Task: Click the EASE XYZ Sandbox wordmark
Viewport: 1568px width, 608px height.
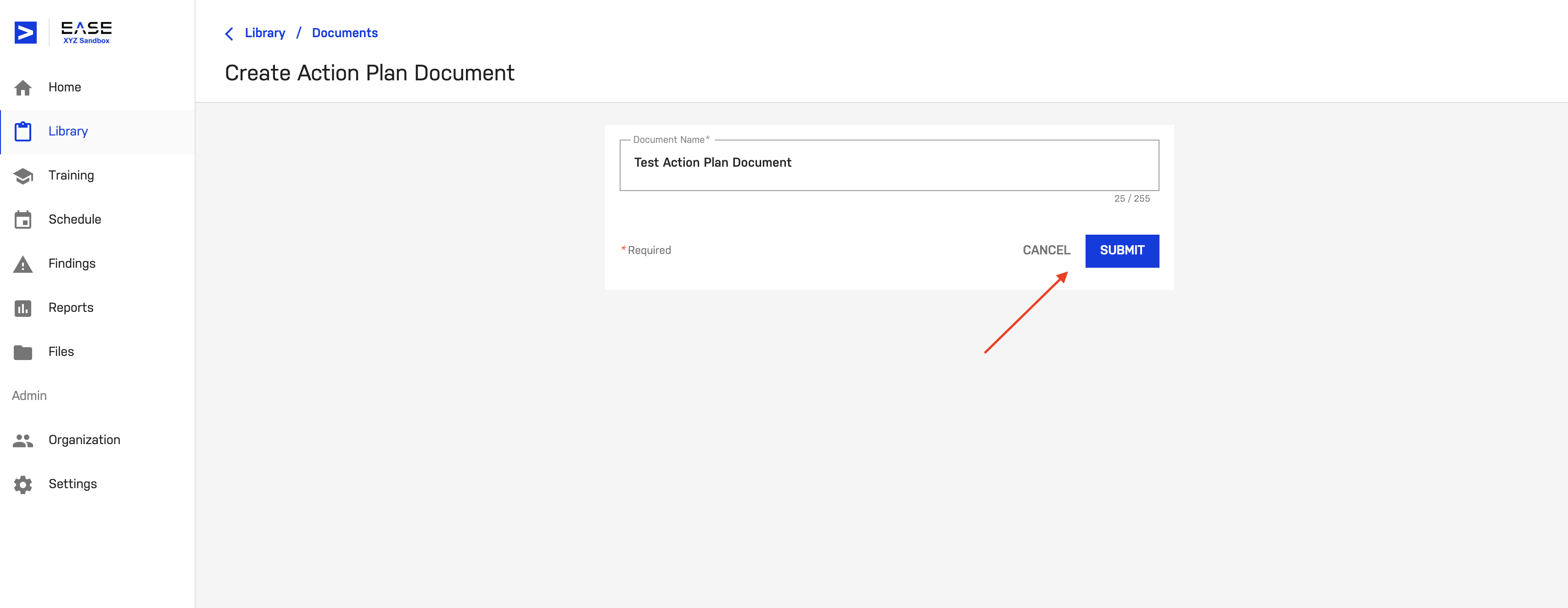Action: click(x=86, y=32)
